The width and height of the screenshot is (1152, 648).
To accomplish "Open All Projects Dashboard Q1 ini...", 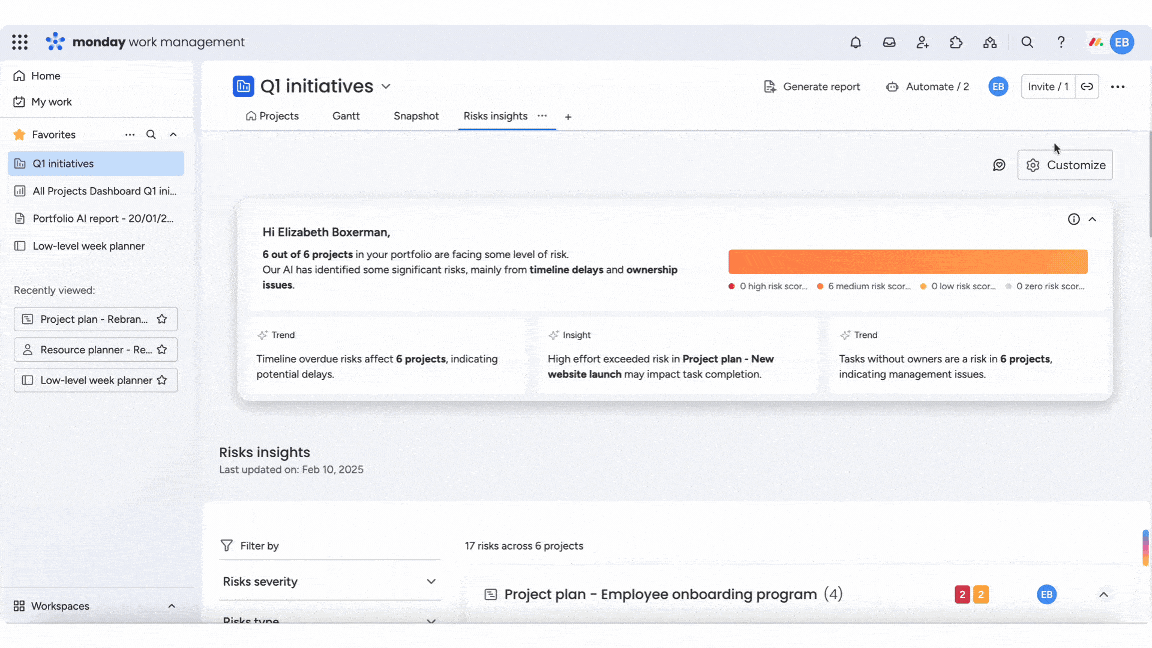I will click(x=96, y=191).
